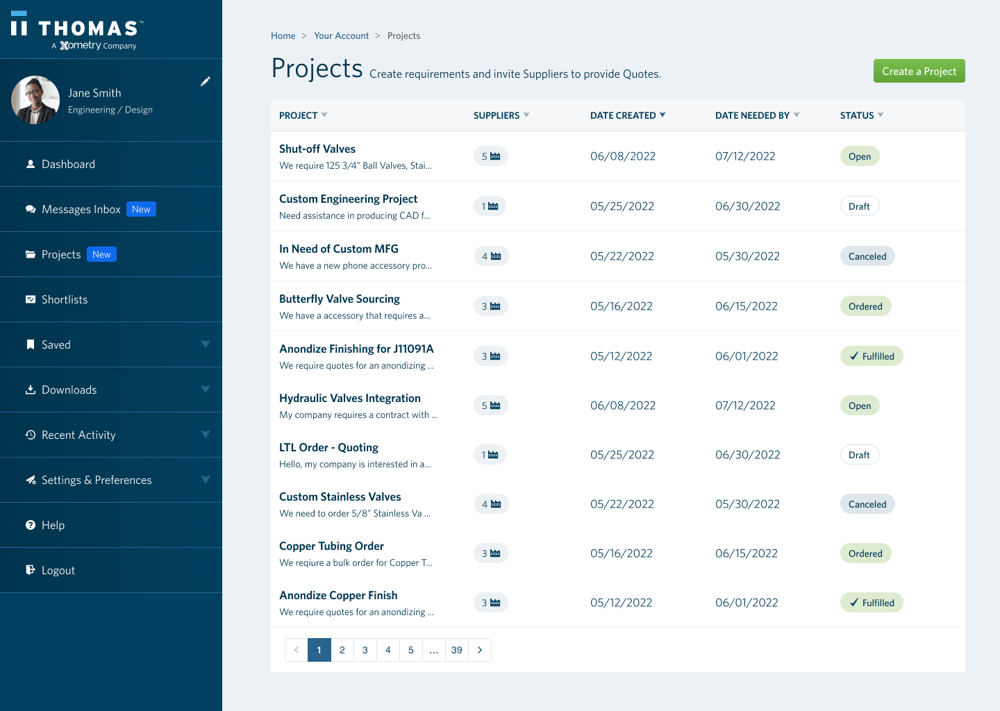1000x711 pixels.
Task: Click the Logout icon in sidebar
Action: click(x=30, y=570)
